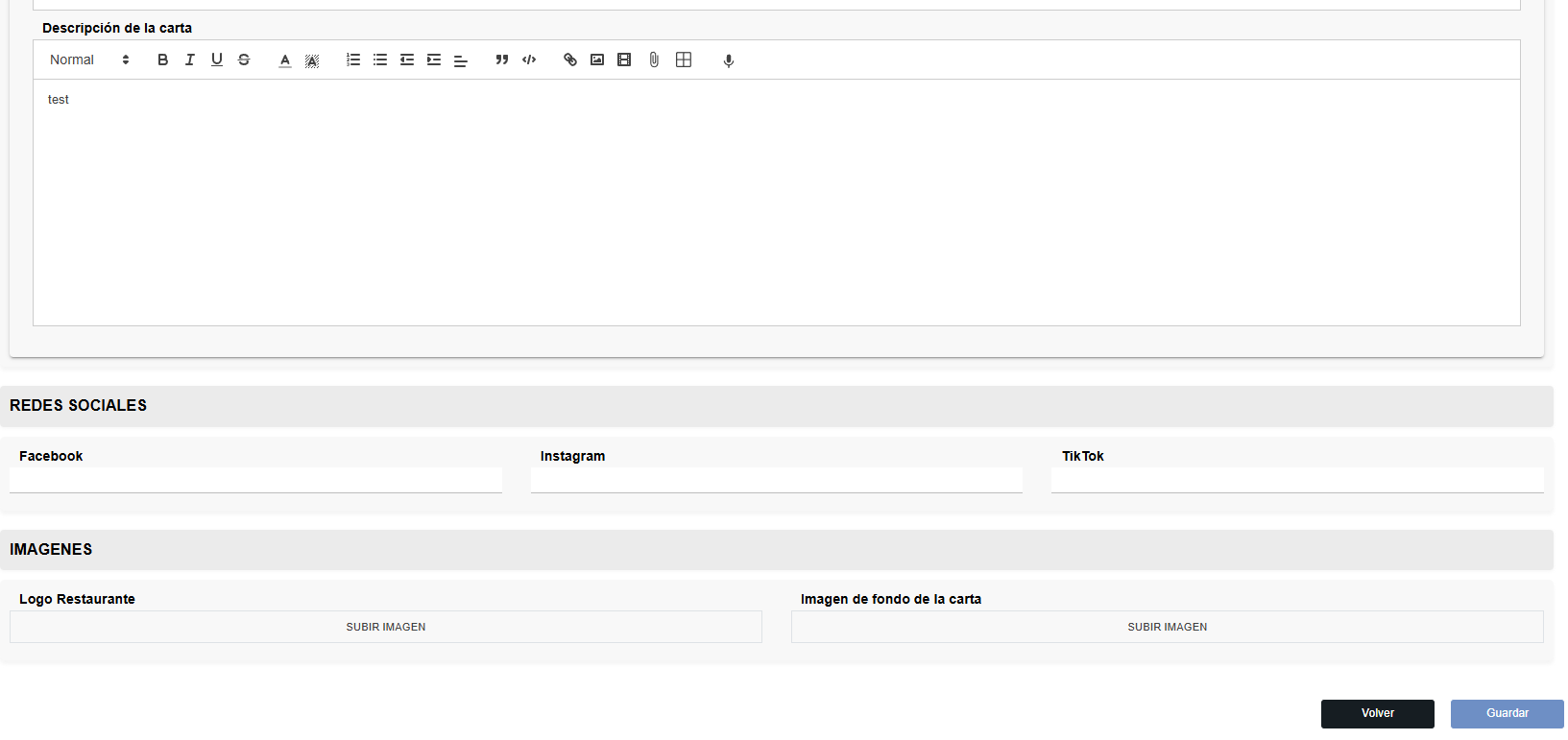The height and width of the screenshot is (740, 1568).
Task: Insert a video into the editor
Action: 624,60
